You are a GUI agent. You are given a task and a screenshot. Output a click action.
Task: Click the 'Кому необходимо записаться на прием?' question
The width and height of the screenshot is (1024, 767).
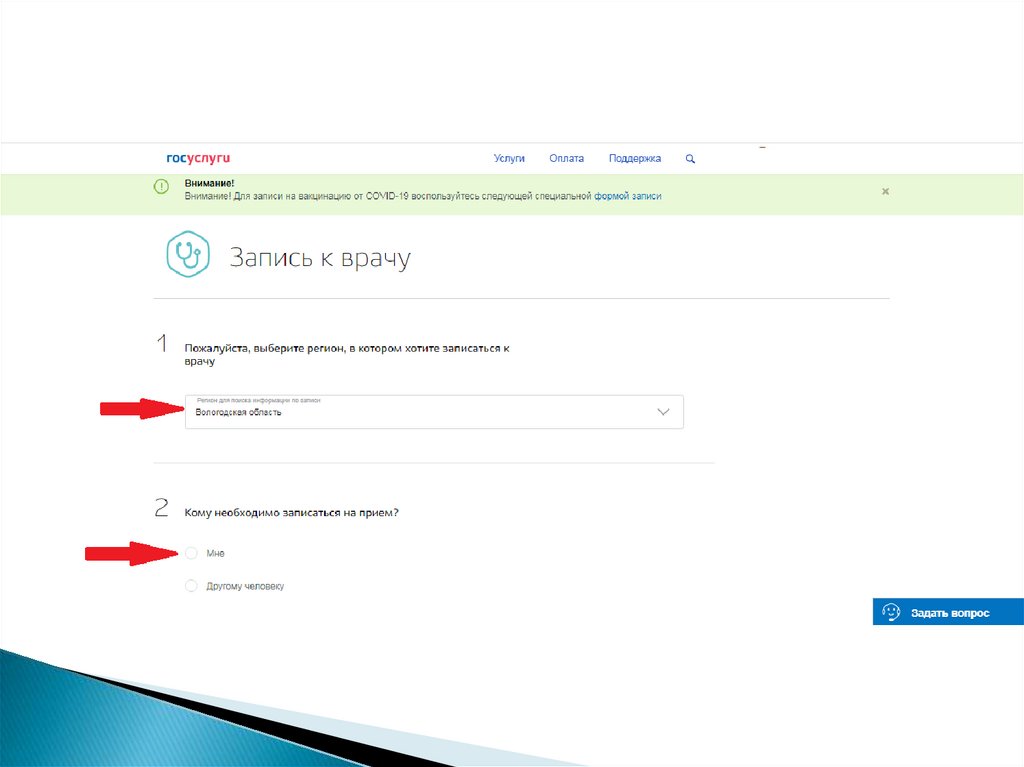291,513
